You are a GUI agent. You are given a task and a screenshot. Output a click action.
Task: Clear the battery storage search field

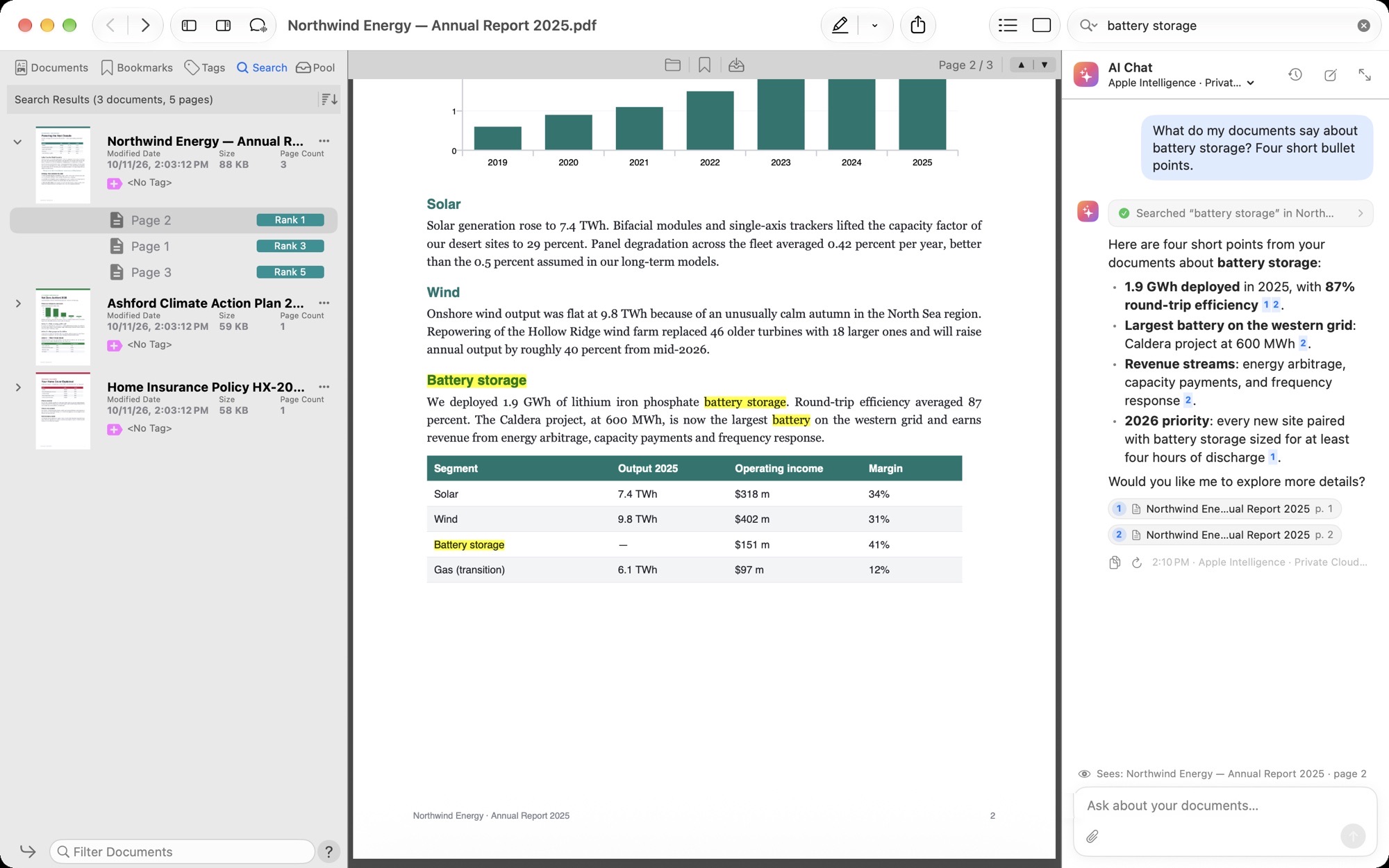[1364, 26]
